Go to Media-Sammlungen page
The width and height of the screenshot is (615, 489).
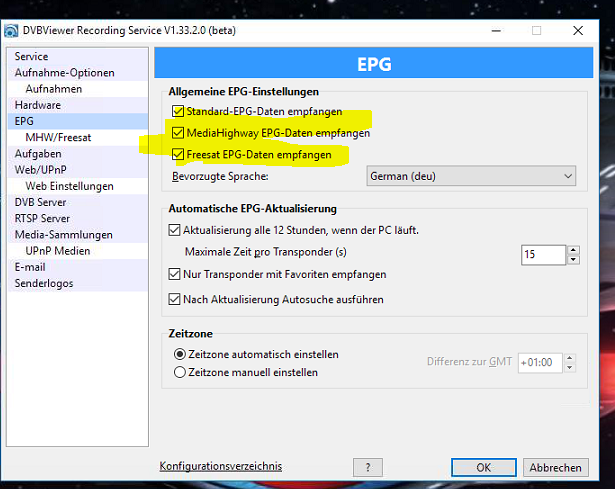pos(78,235)
